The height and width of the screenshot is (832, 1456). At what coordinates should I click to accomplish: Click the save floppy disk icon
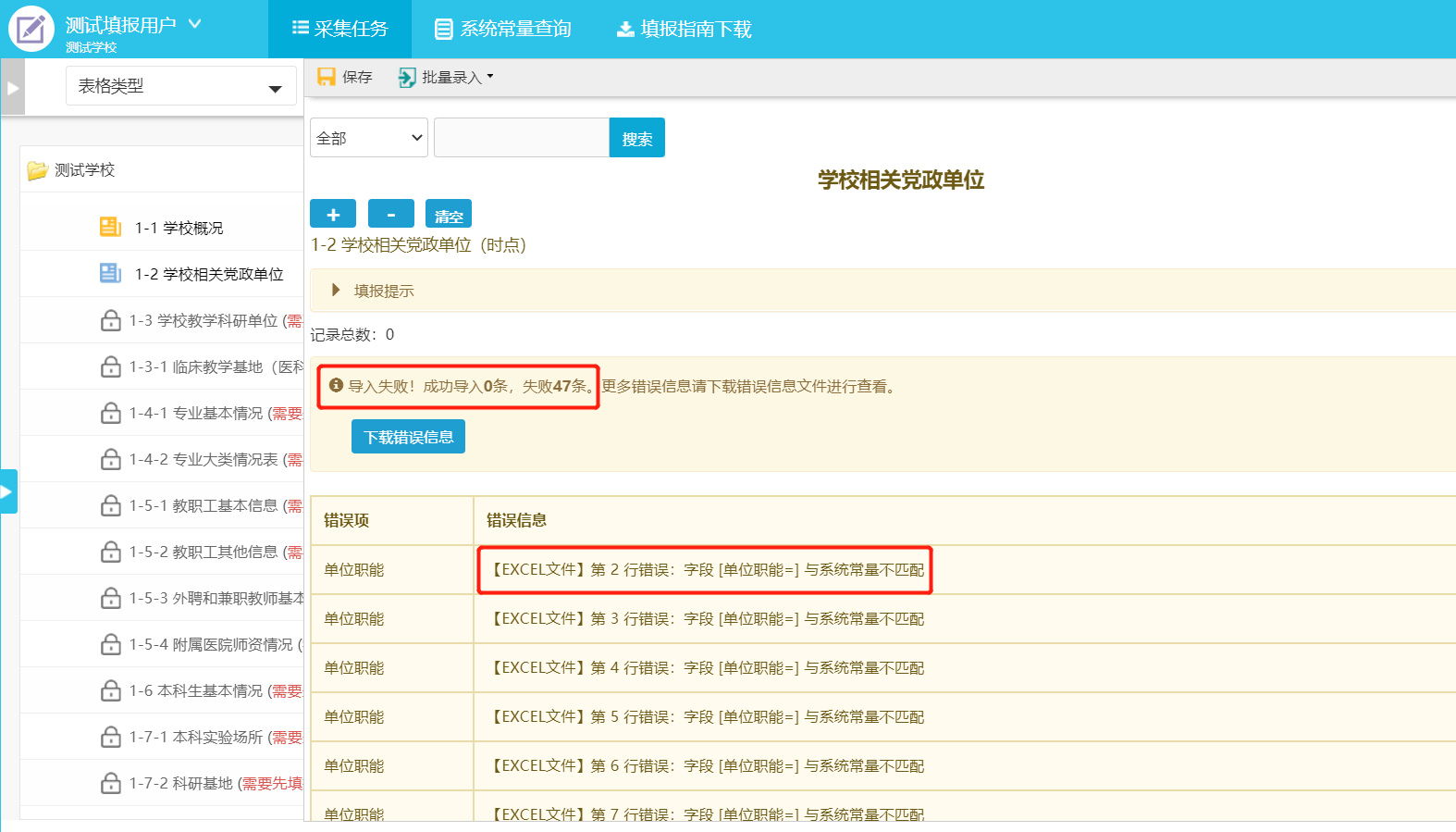(x=326, y=77)
